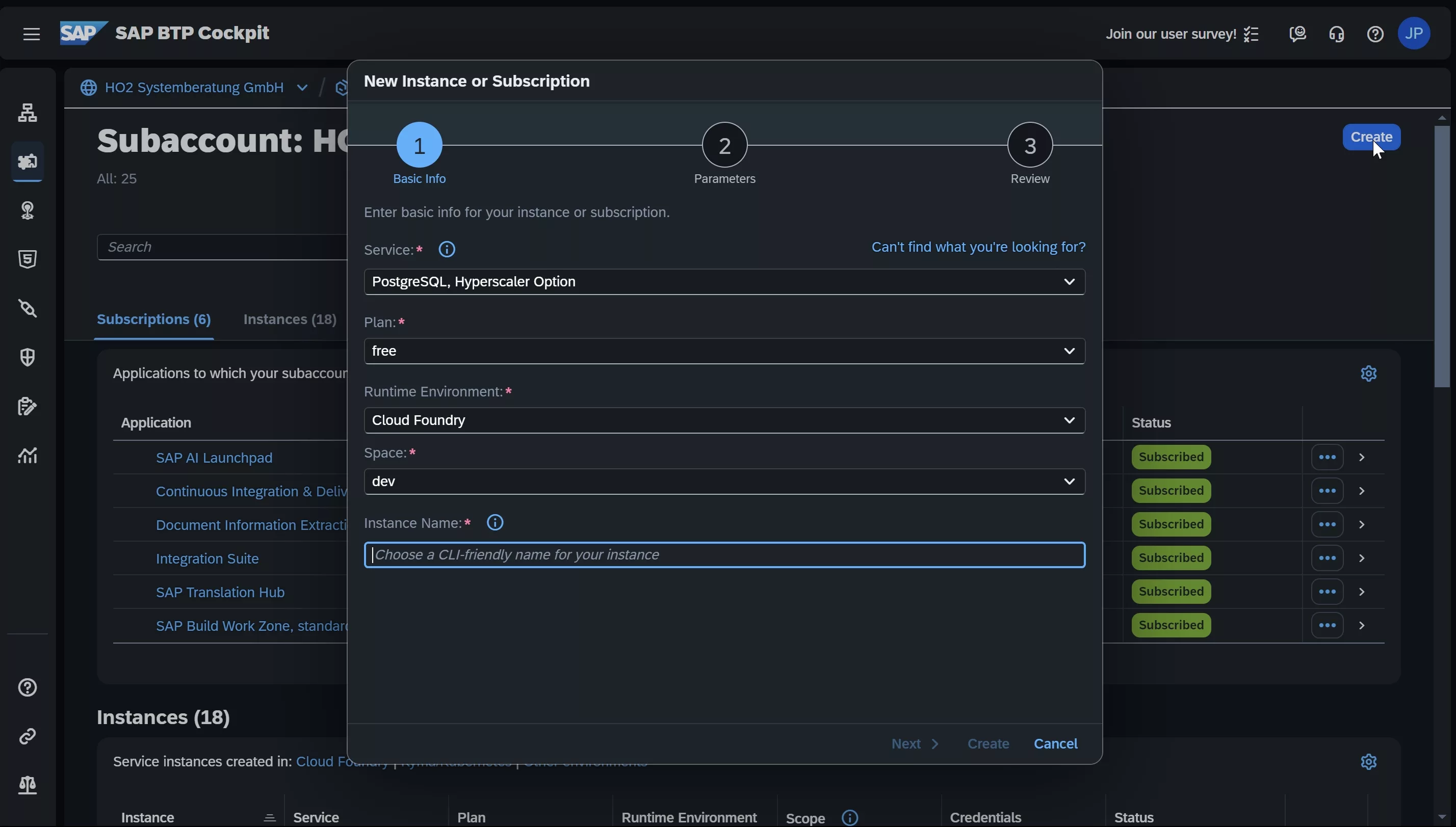Sort the Instance column header icon

[x=269, y=818]
